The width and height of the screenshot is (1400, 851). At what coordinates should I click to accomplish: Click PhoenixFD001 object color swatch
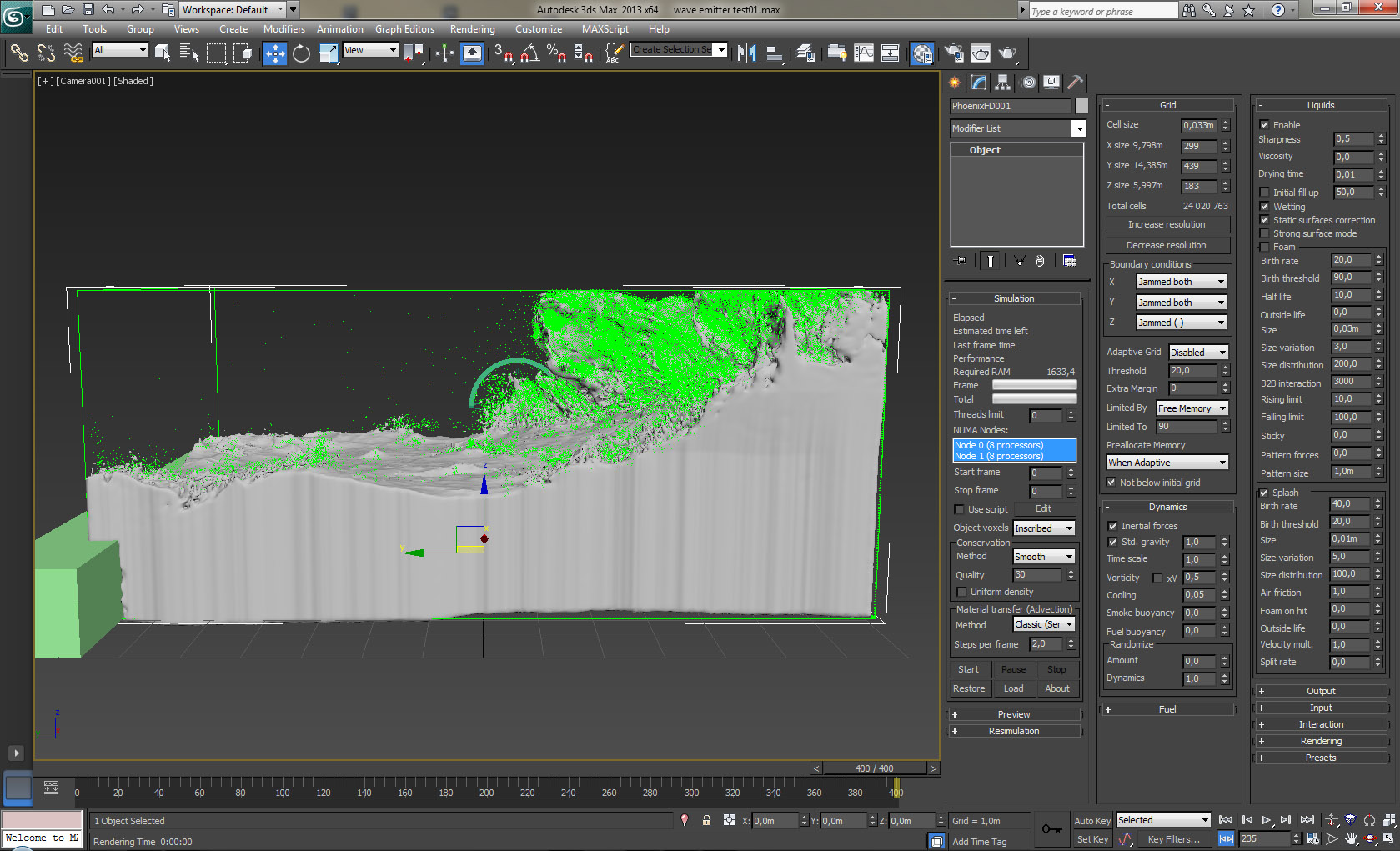pos(1081,106)
